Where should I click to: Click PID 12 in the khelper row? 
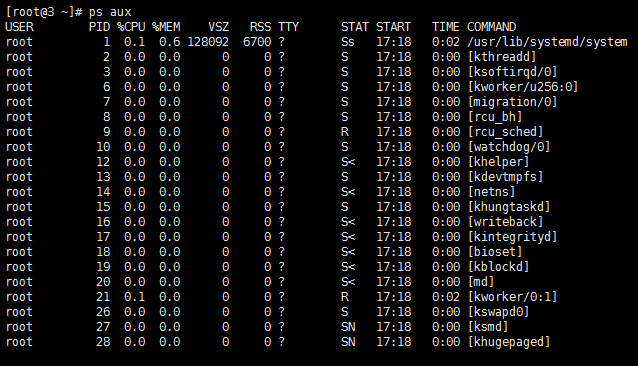(103, 162)
